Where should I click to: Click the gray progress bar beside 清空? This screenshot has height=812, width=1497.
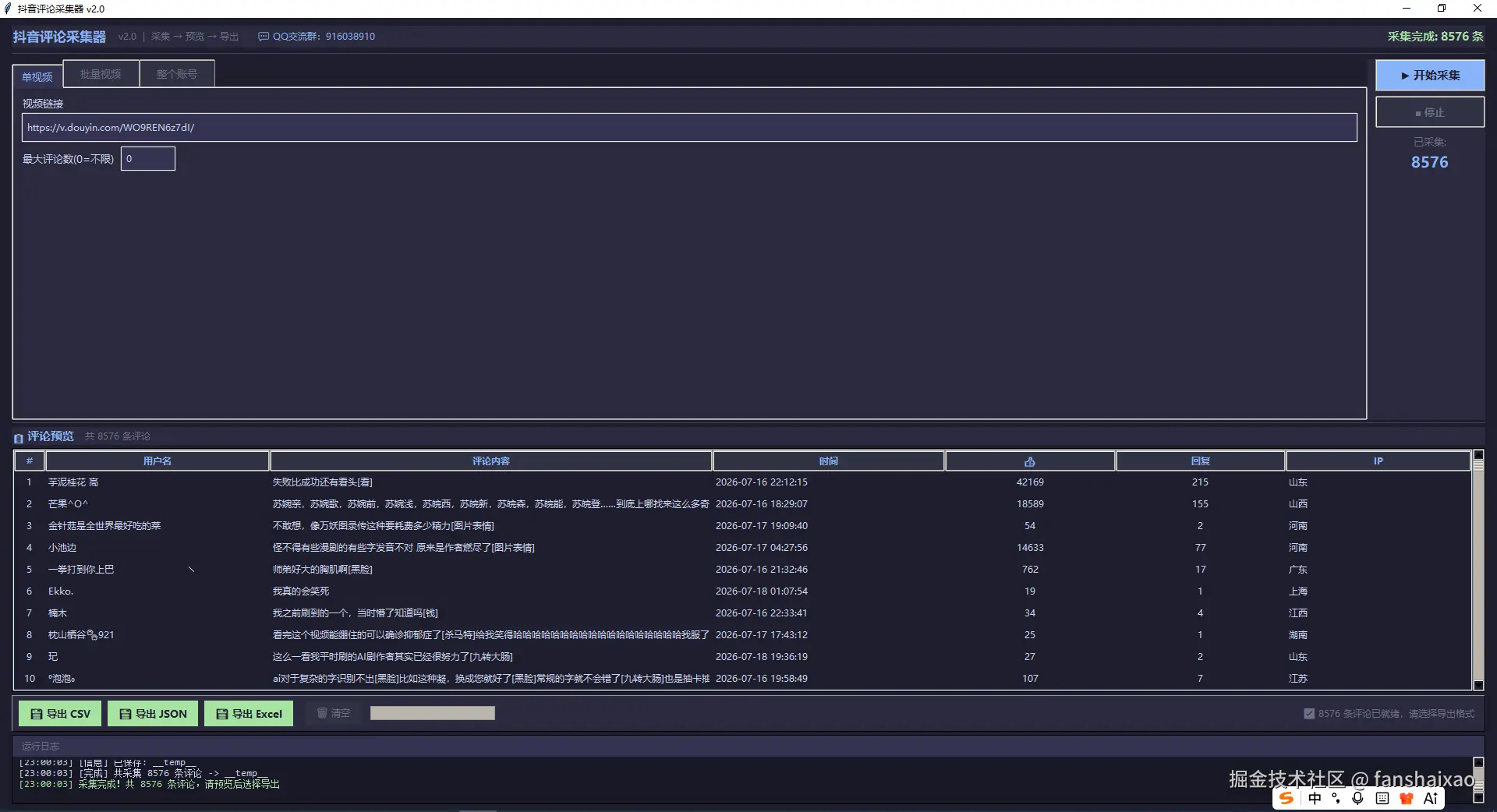point(433,714)
